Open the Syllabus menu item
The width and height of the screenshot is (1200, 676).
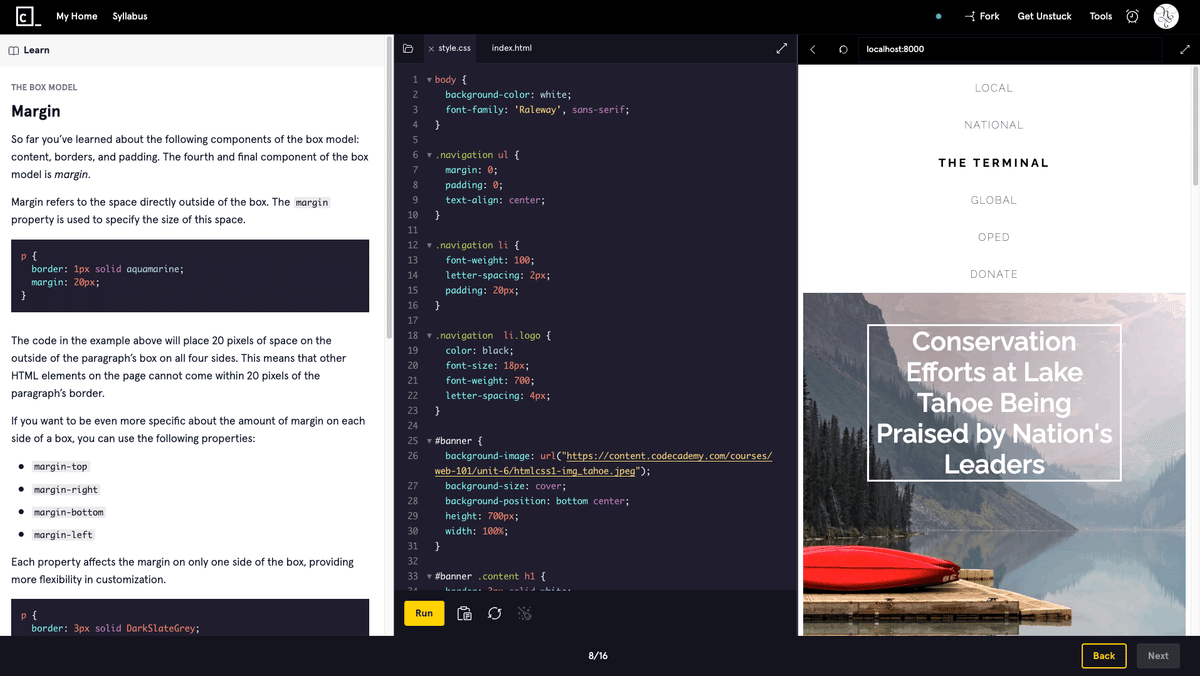pos(130,16)
